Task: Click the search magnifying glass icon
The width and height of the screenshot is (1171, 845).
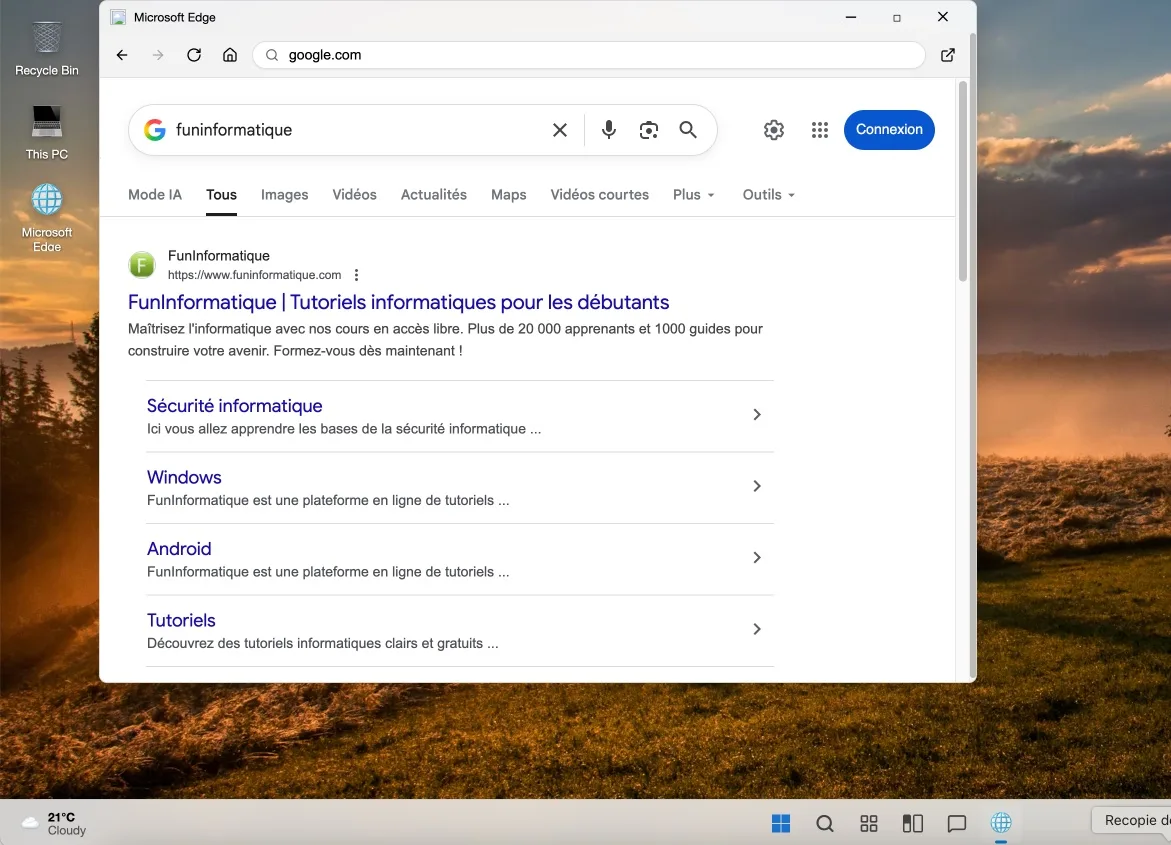Action: (x=688, y=130)
